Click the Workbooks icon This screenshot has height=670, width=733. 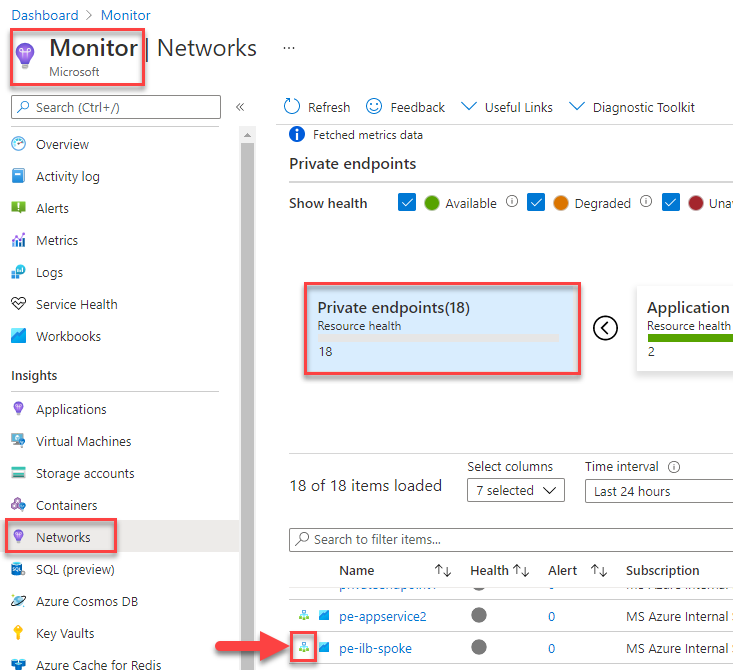[19, 336]
